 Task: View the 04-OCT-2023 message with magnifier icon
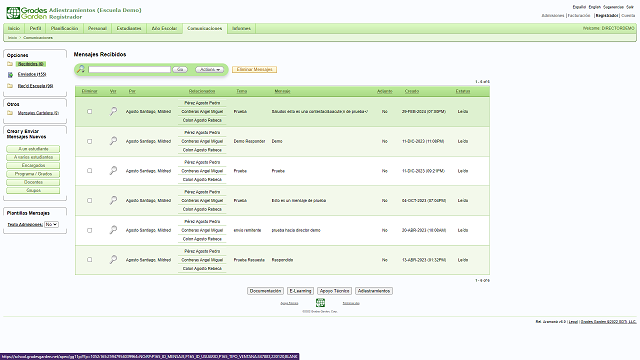(113, 200)
